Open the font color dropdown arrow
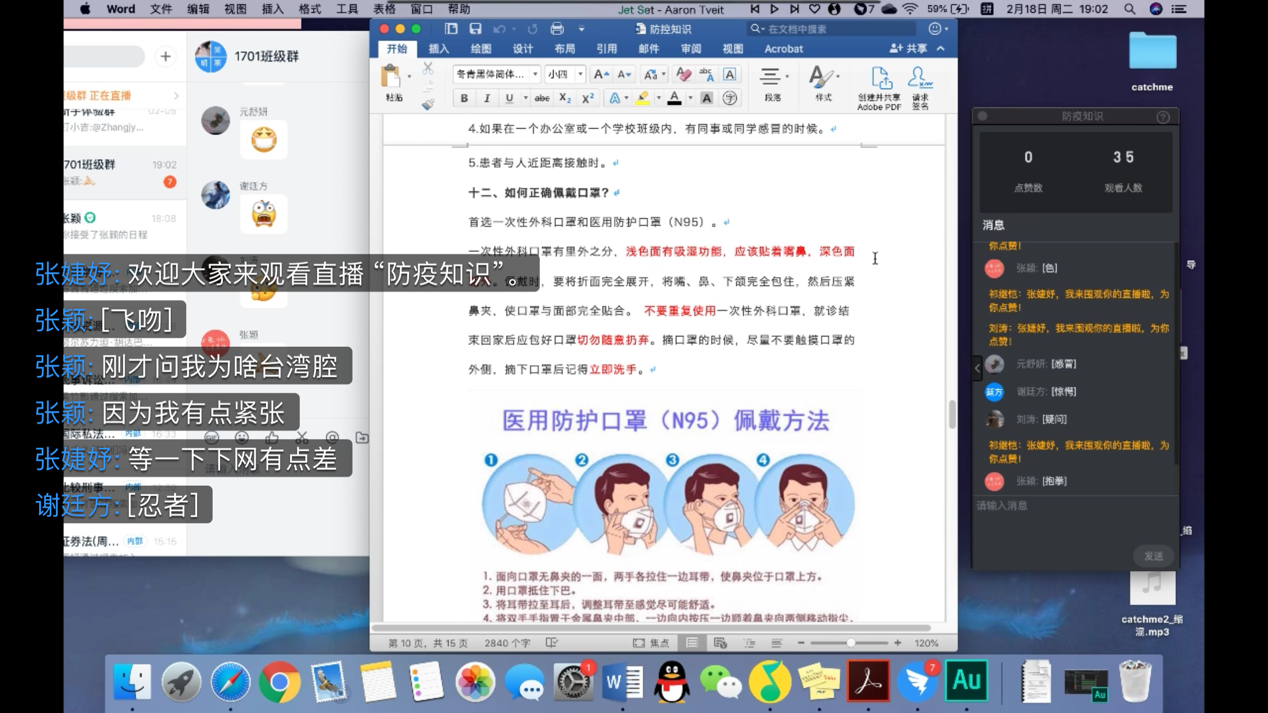This screenshot has width=1268, height=713. (690, 99)
